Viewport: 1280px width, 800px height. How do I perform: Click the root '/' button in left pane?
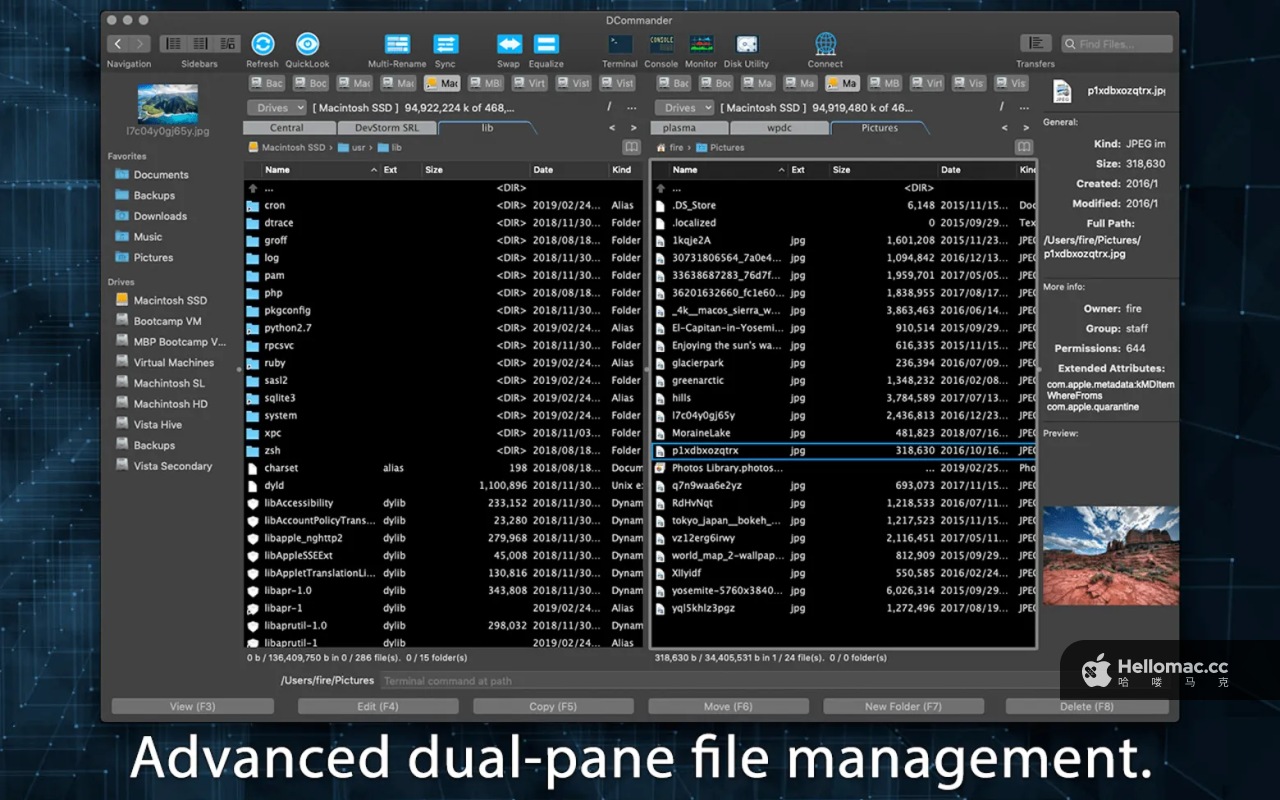pos(609,107)
